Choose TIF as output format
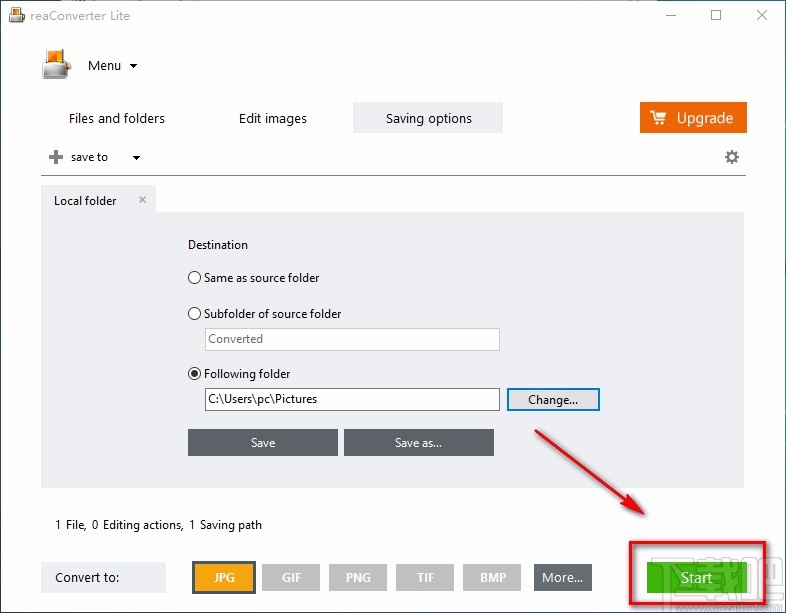Viewport: 786px width, 613px height. click(425, 577)
